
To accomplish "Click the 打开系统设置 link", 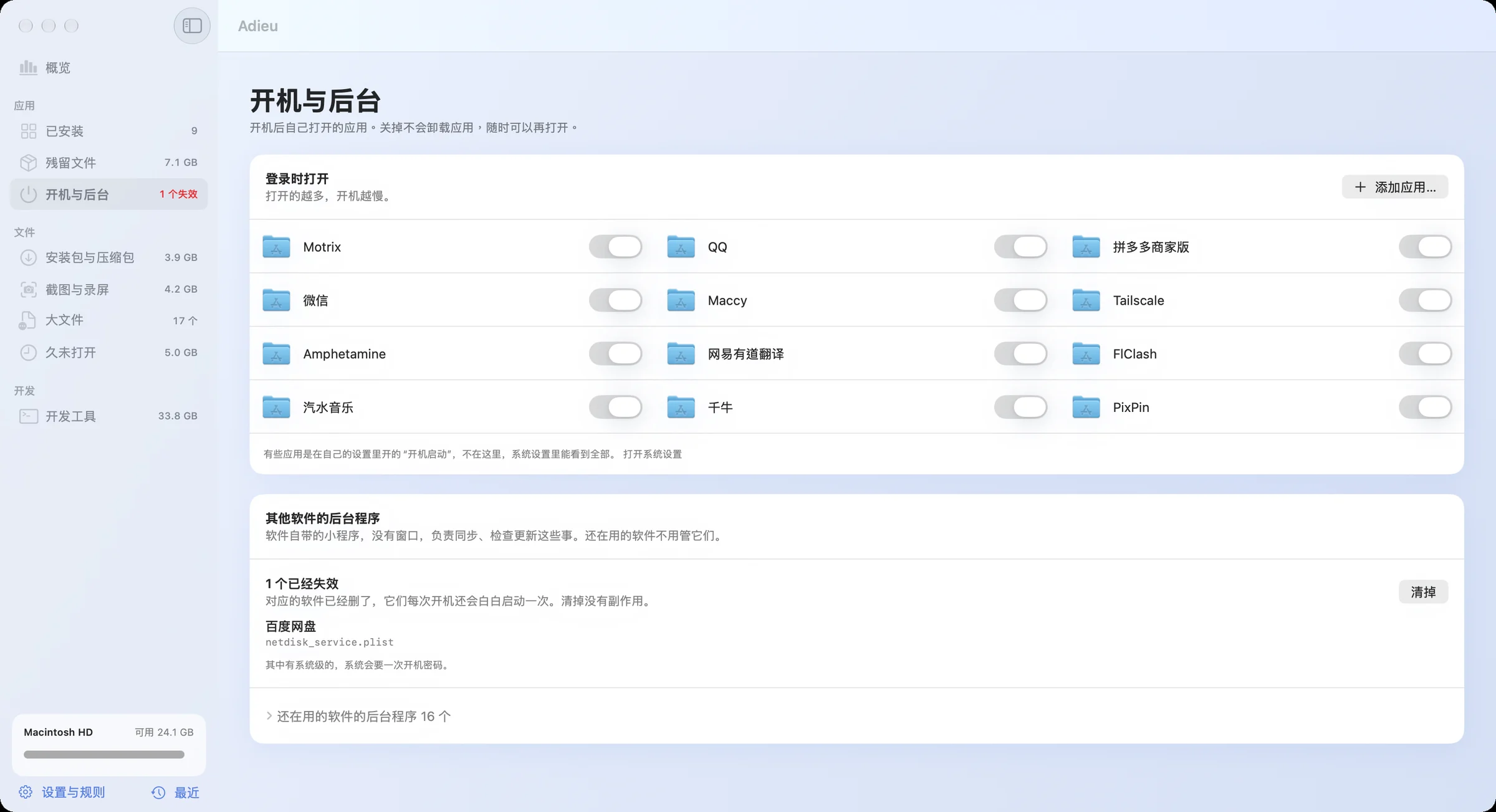I will [652, 454].
